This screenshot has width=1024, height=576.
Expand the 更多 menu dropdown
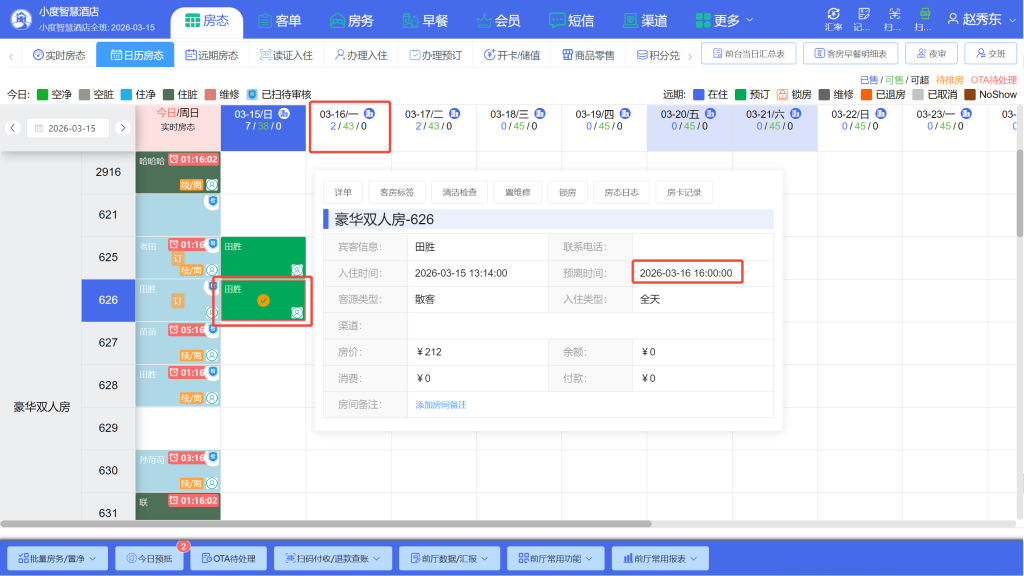click(723, 20)
